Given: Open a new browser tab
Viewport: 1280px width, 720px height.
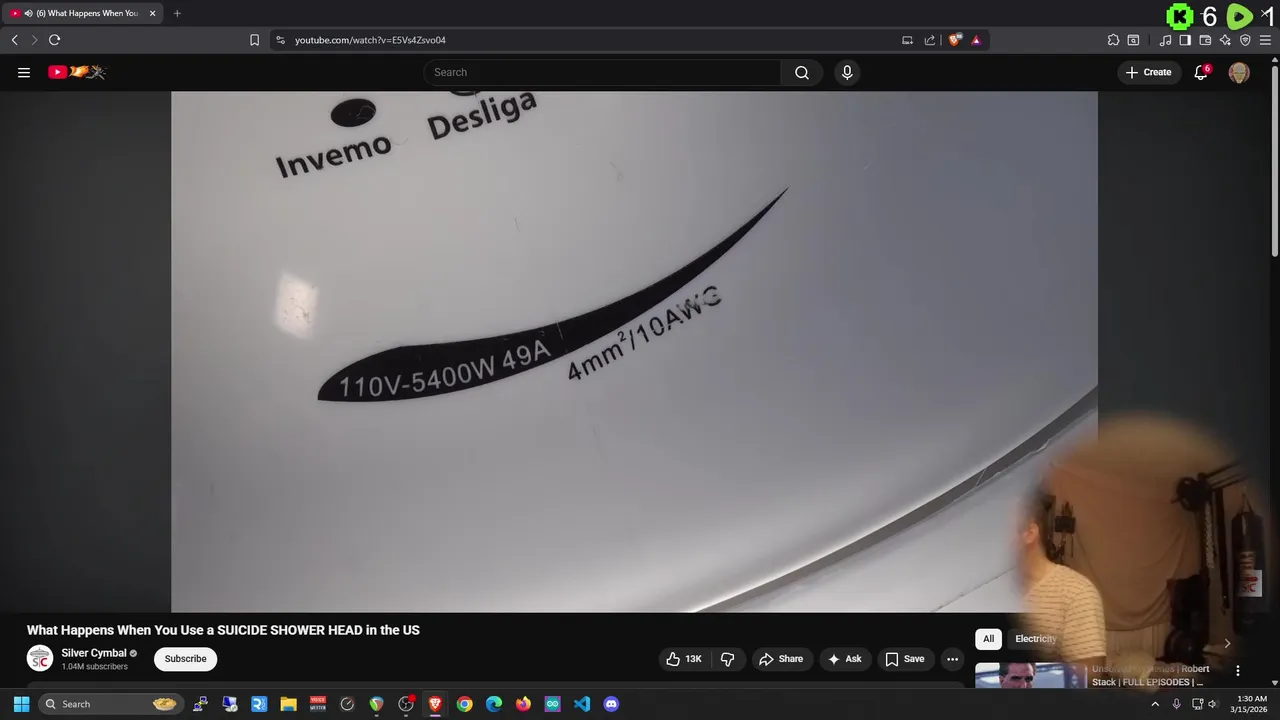Looking at the screenshot, I should tap(177, 13).
